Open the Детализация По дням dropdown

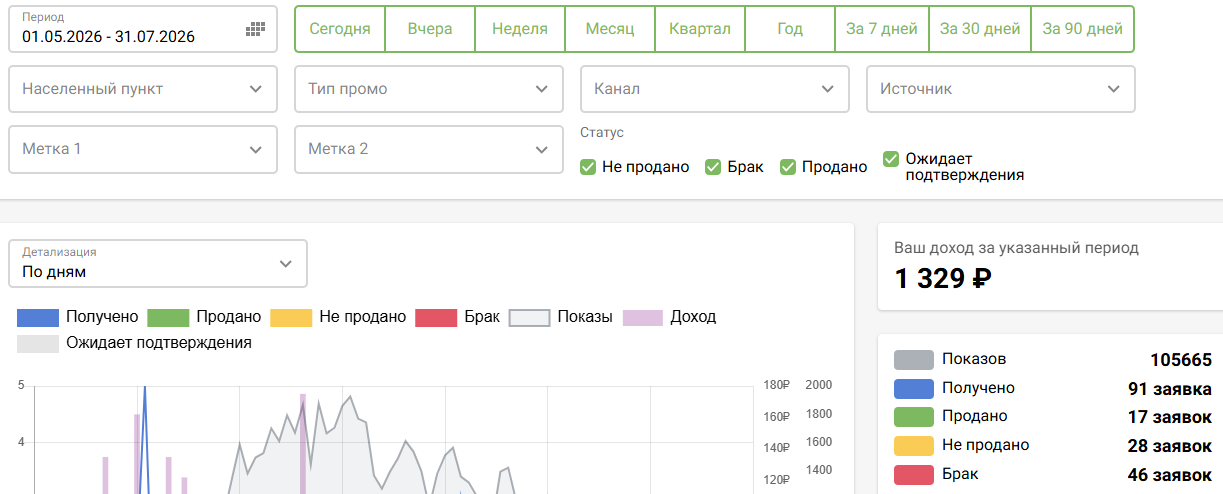[158, 263]
